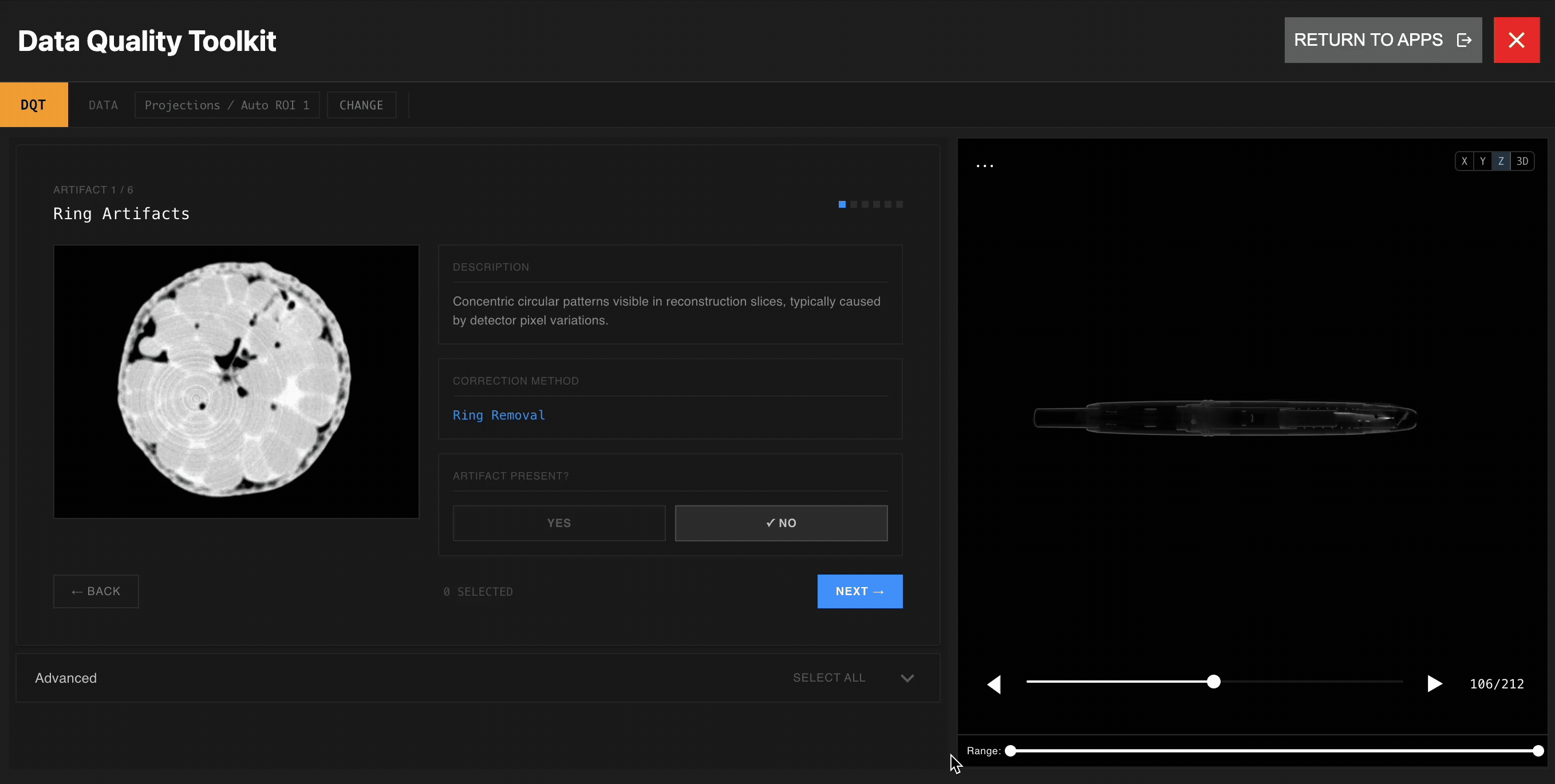This screenshot has height=784, width=1555.
Task: Open the Projections / Auto ROI 1 selector
Action: point(227,104)
